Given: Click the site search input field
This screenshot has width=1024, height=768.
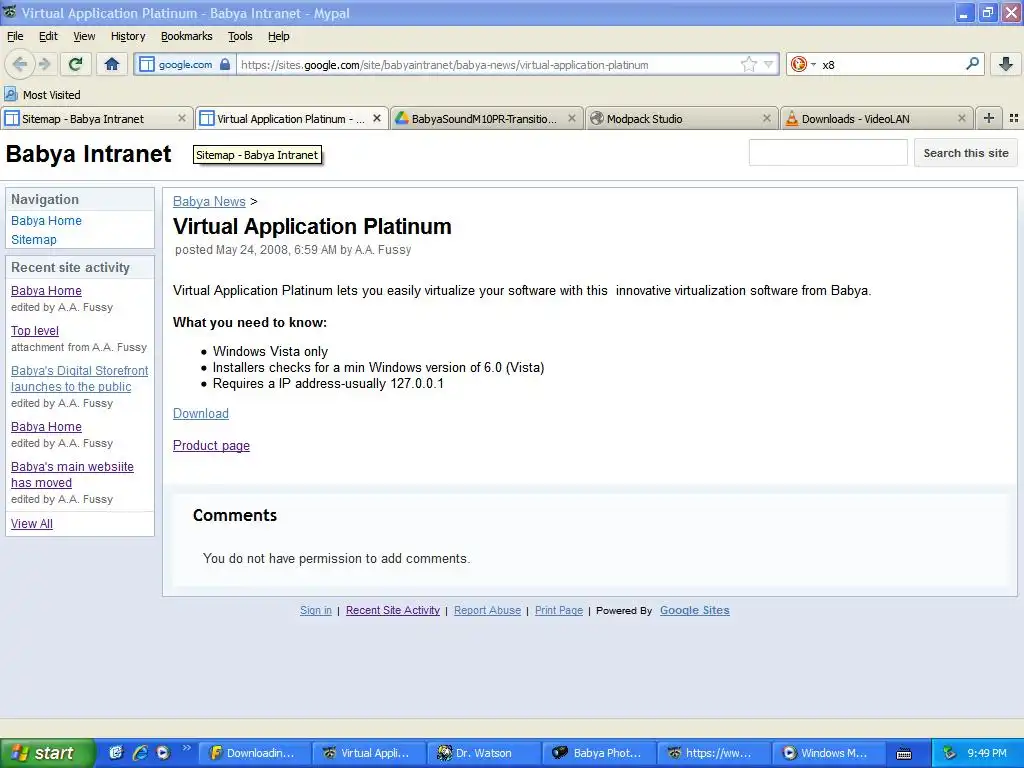Looking at the screenshot, I should (x=828, y=153).
